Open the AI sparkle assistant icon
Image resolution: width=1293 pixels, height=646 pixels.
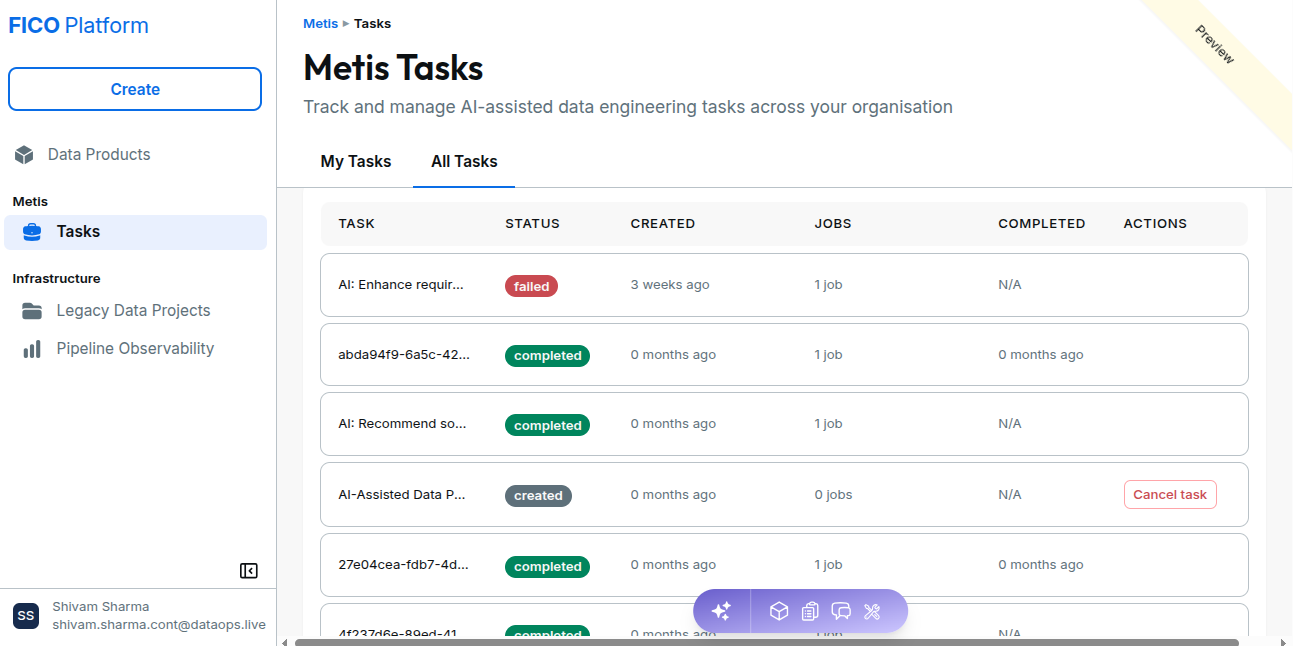721,611
